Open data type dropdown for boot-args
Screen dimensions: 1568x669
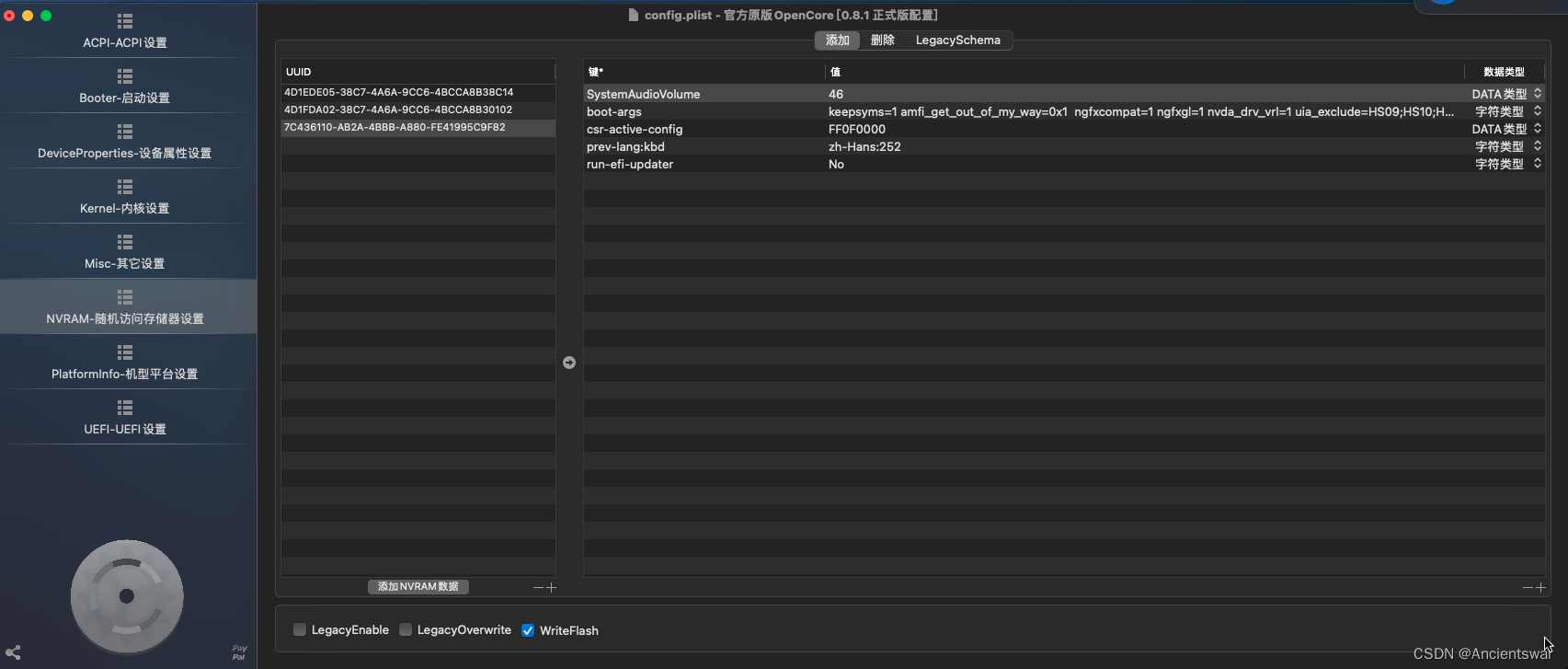[x=1537, y=111]
